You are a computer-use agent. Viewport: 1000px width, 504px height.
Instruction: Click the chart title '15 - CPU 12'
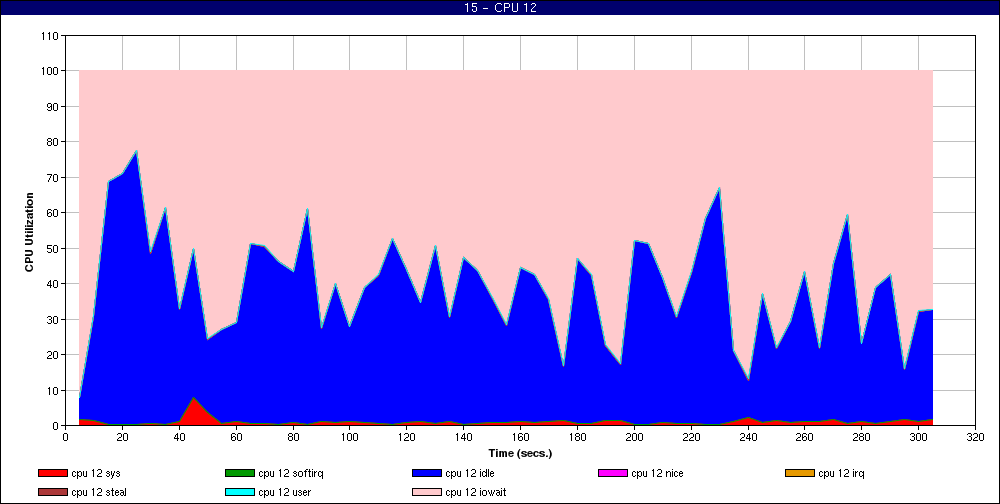click(500, 8)
